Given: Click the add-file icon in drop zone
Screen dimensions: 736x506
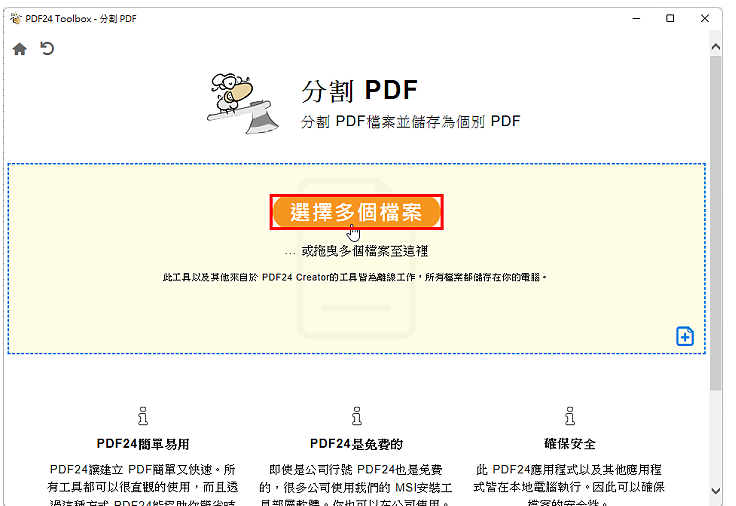Looking at the screenshot, I should (685, 336).
